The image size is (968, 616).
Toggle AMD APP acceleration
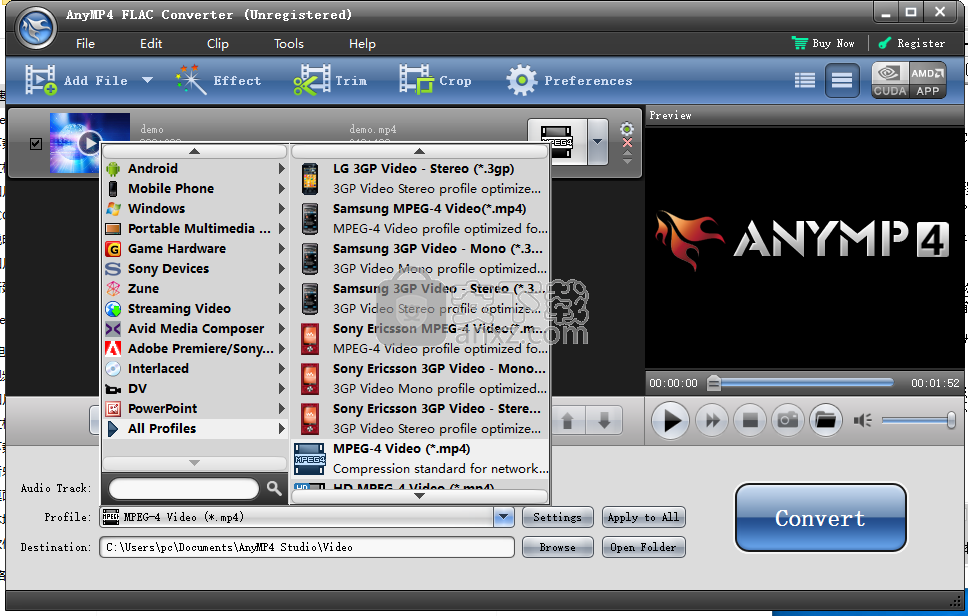(x=927, y=80)
